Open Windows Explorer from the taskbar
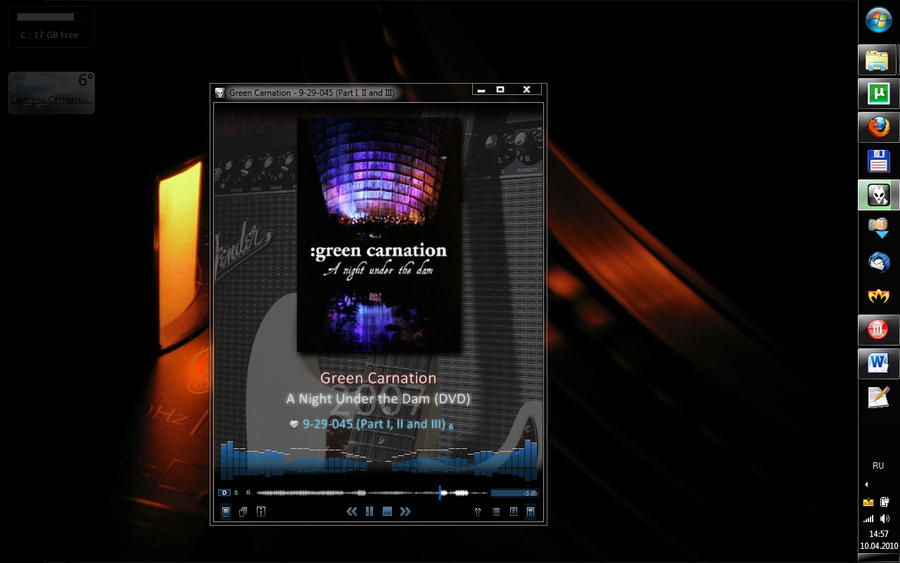 pos(878,60)
